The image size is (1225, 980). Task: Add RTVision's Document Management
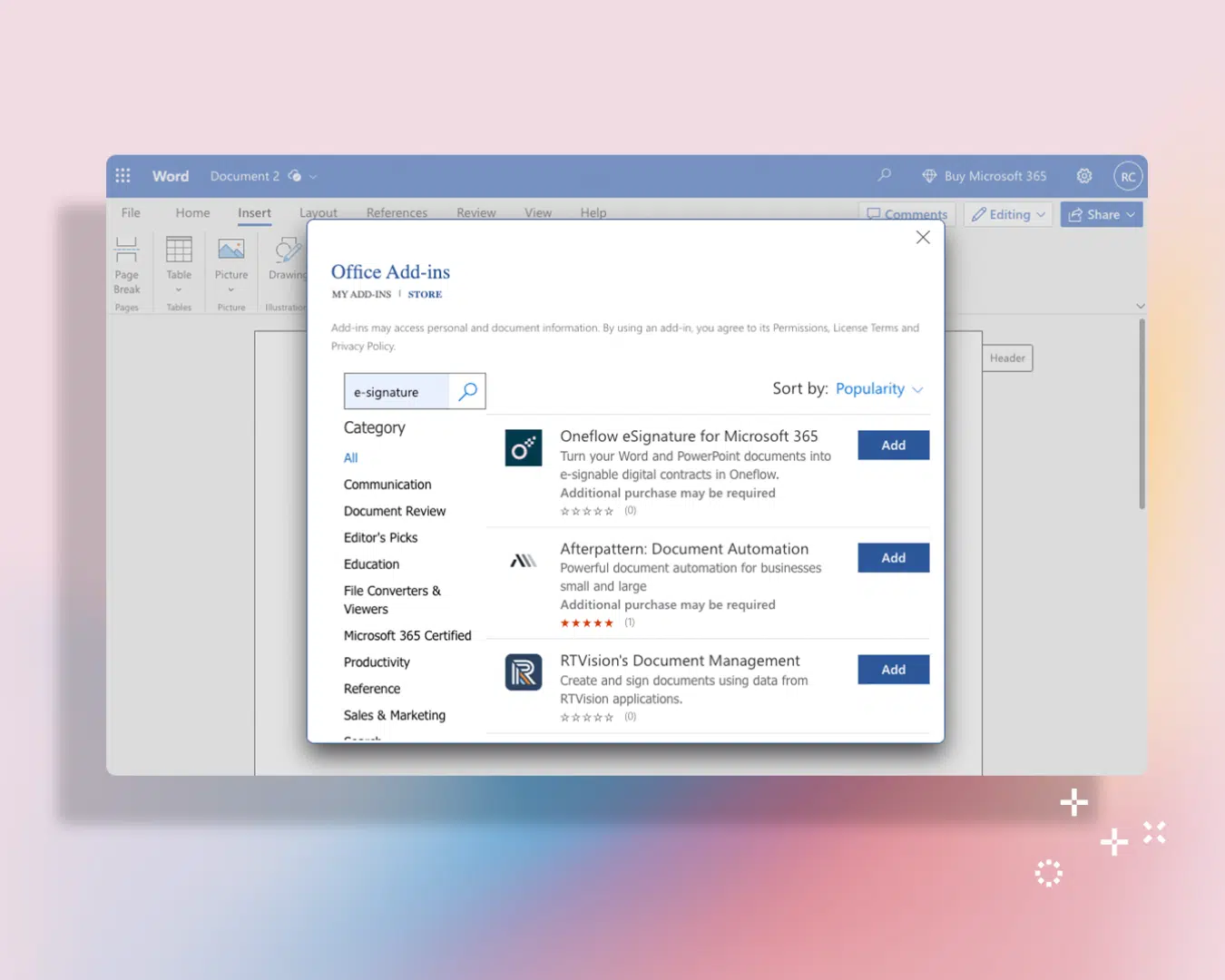894,670
